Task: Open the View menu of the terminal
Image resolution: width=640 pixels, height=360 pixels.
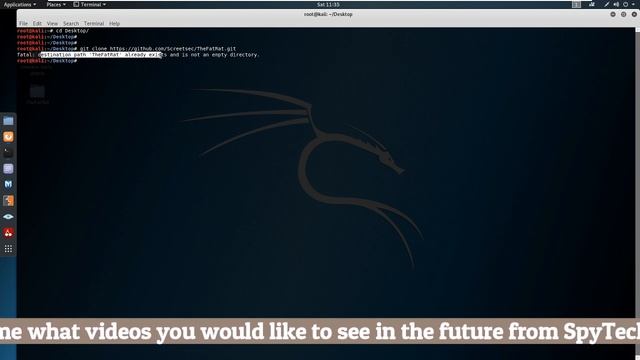Action: tap(52, 24)
